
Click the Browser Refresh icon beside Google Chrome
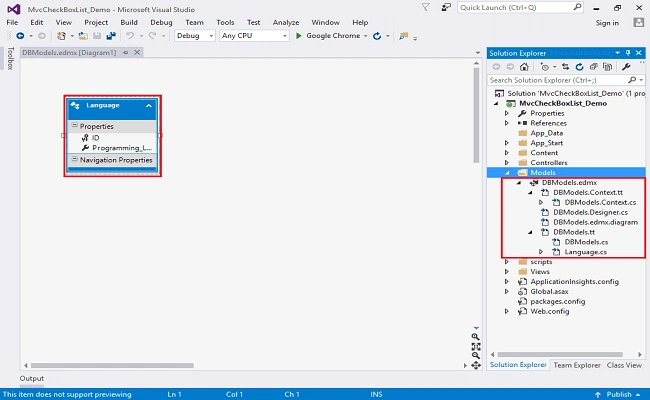(377, 36)
